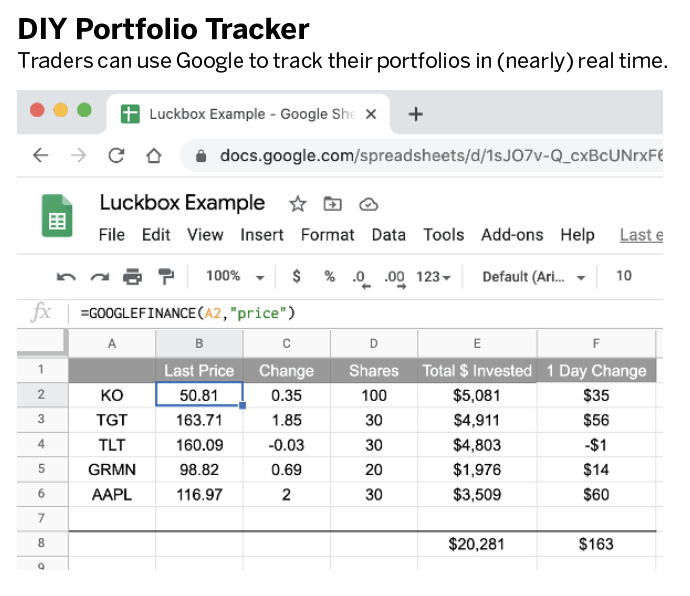690x596 pixels.
Task: Select TGT ticker cell
Action: pyautogui.click(x=112, y=420)
